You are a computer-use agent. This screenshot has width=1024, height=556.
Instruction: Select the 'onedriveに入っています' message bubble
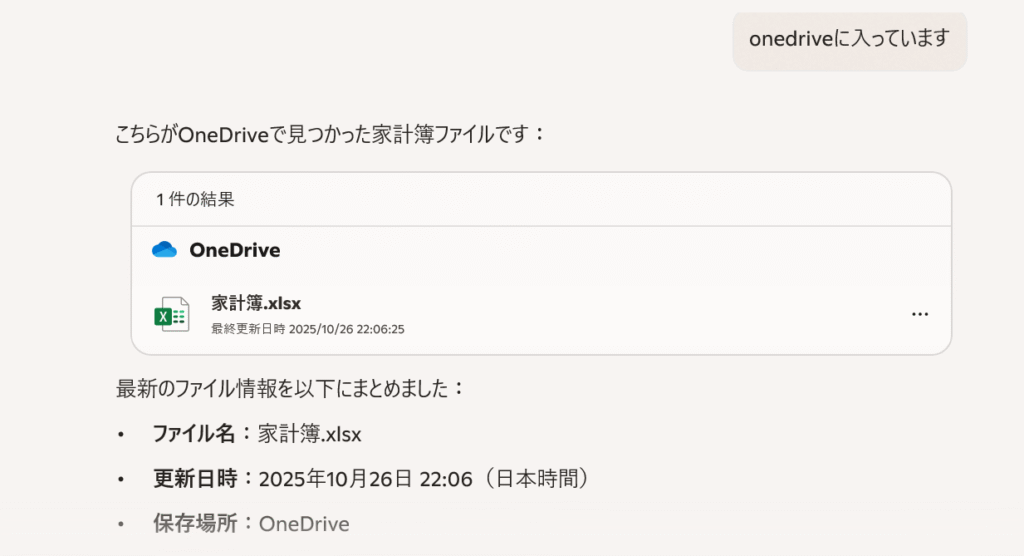849,39
